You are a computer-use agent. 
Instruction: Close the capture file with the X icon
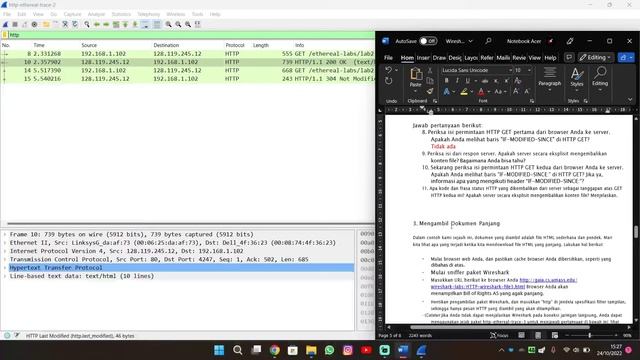tap(65, 24)
